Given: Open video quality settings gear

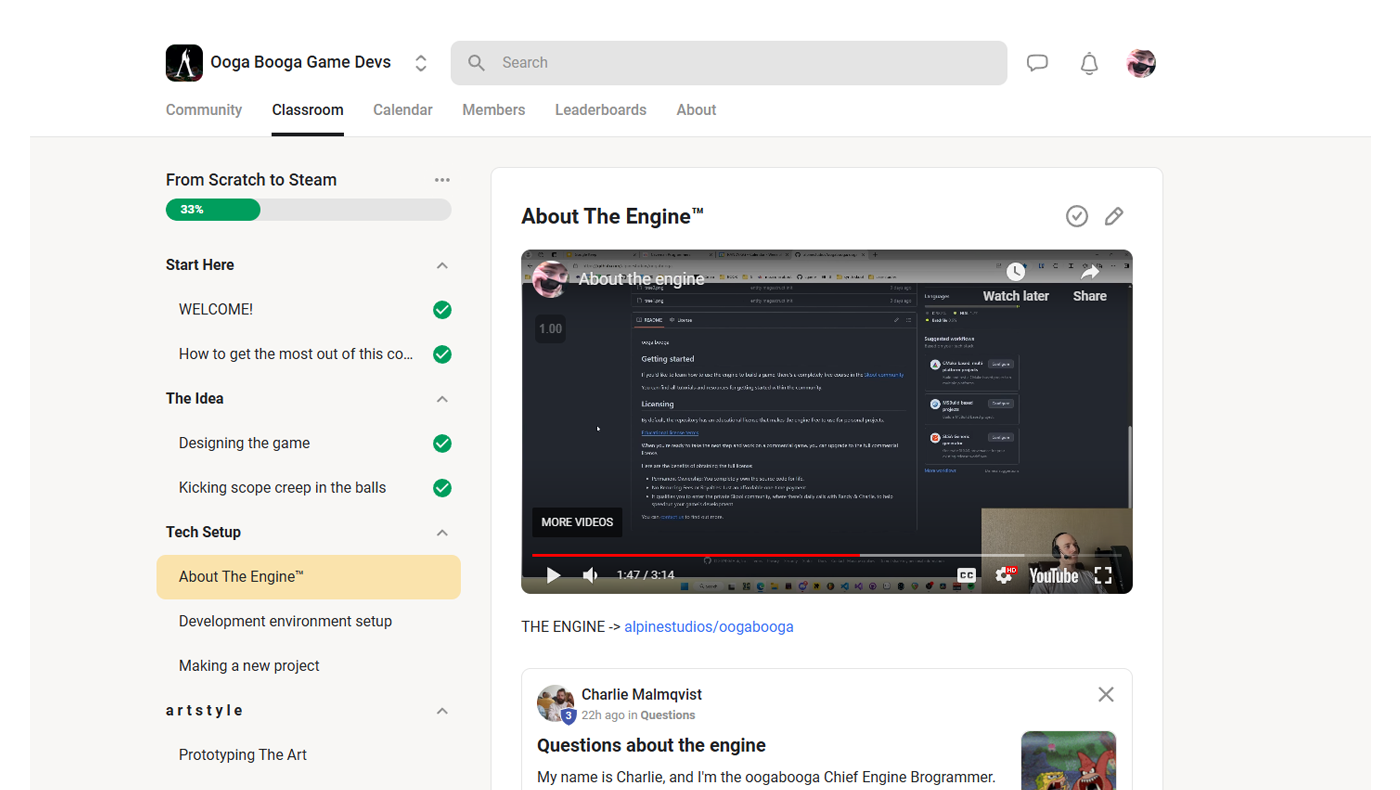Looking at the screenshot, I should point(1003,575).
